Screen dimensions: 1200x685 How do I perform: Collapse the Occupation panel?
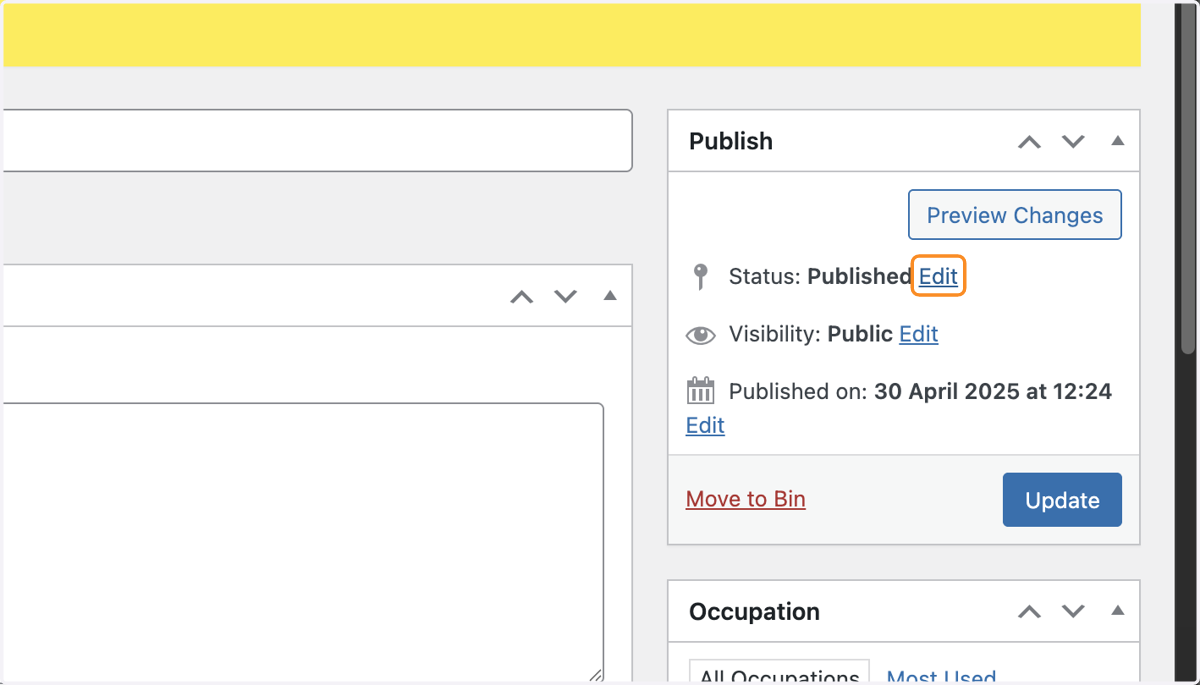1118,610
